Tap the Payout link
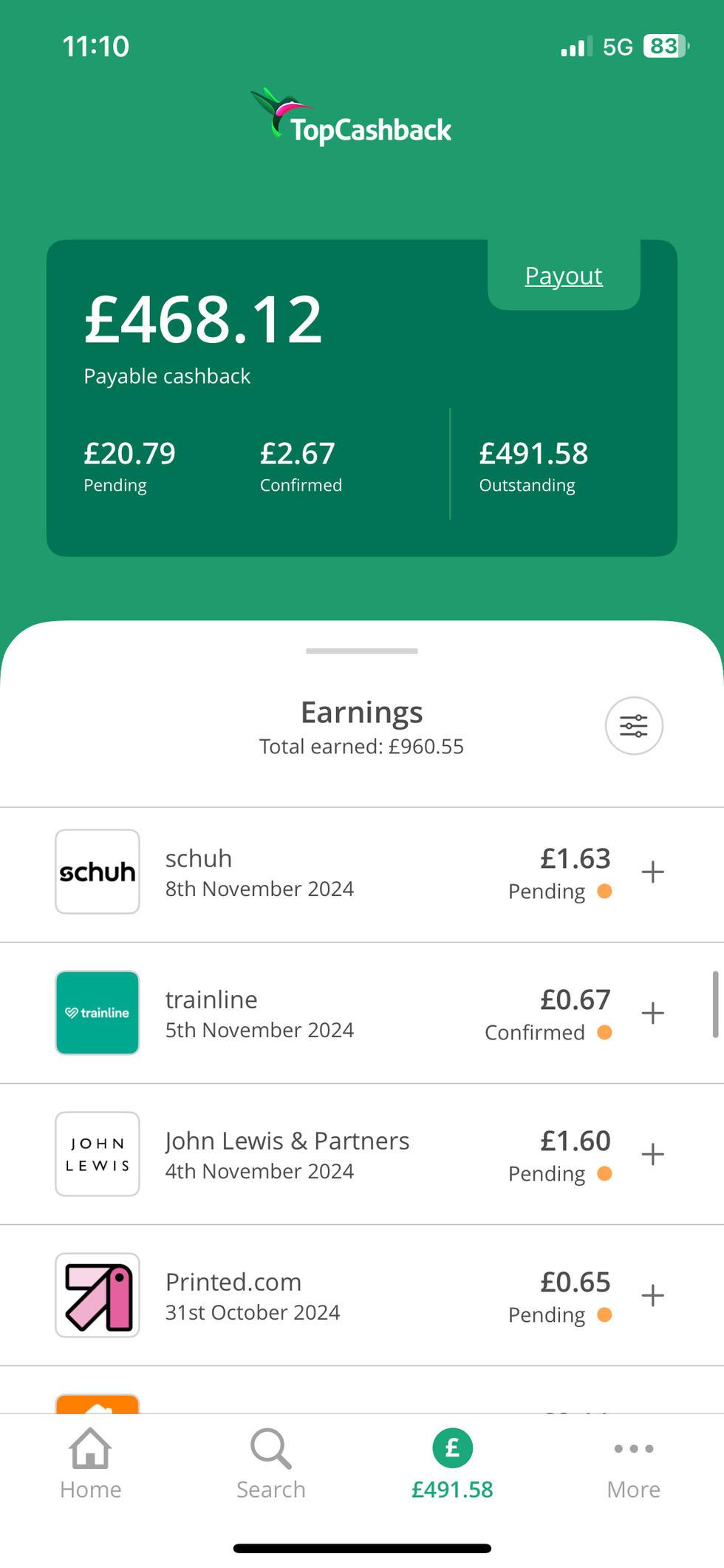This screenshot has height=1568, width=724. point(564,276)
